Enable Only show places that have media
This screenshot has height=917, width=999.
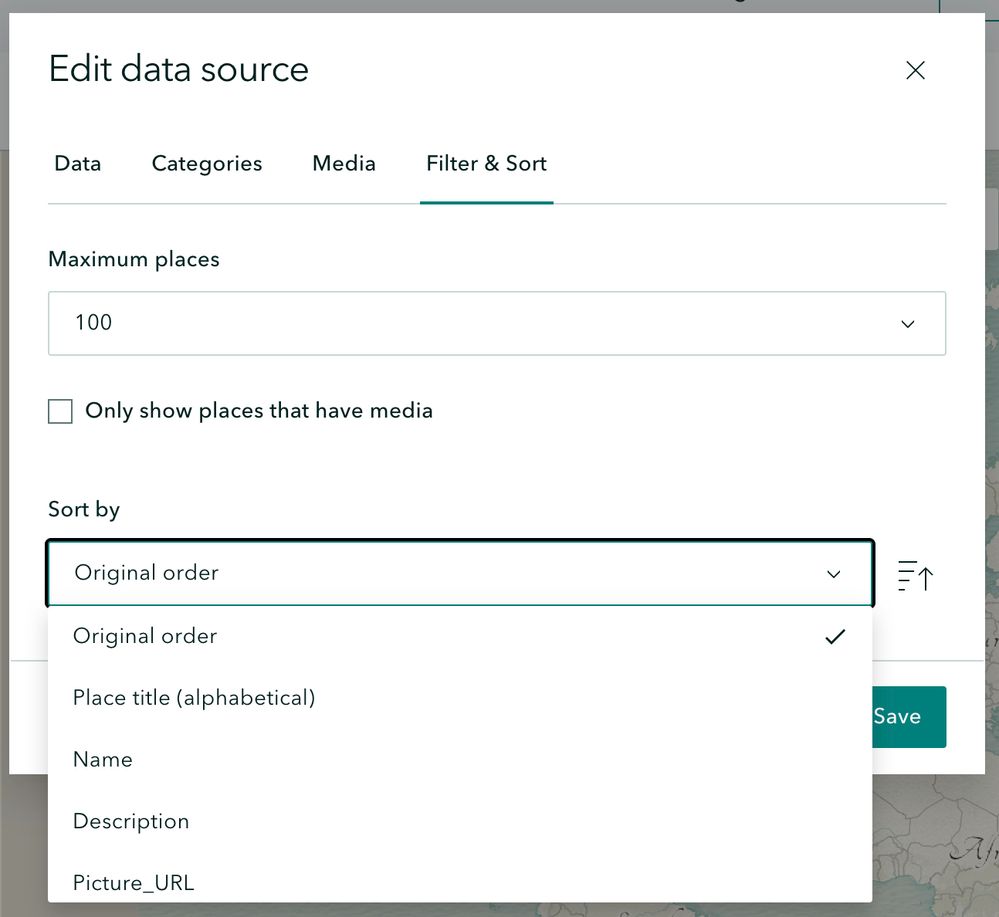click(x=61, y=411)
